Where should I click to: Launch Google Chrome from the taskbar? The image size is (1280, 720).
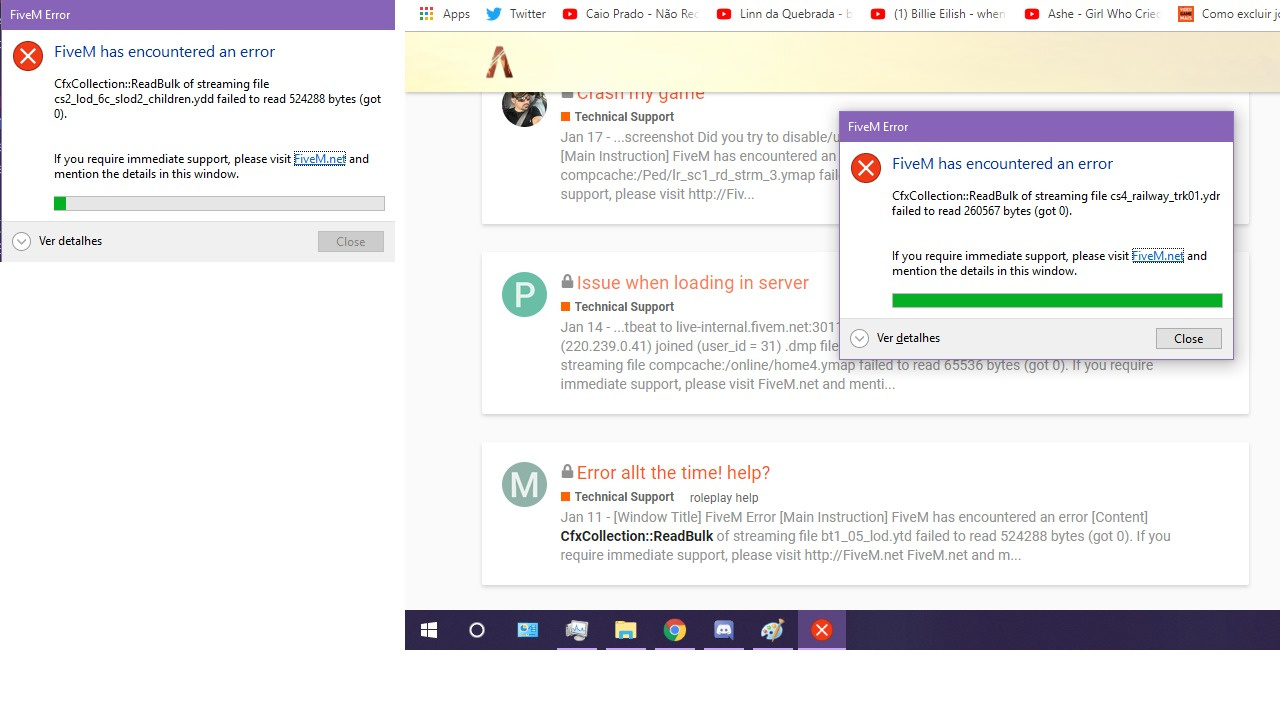[674, 630]
